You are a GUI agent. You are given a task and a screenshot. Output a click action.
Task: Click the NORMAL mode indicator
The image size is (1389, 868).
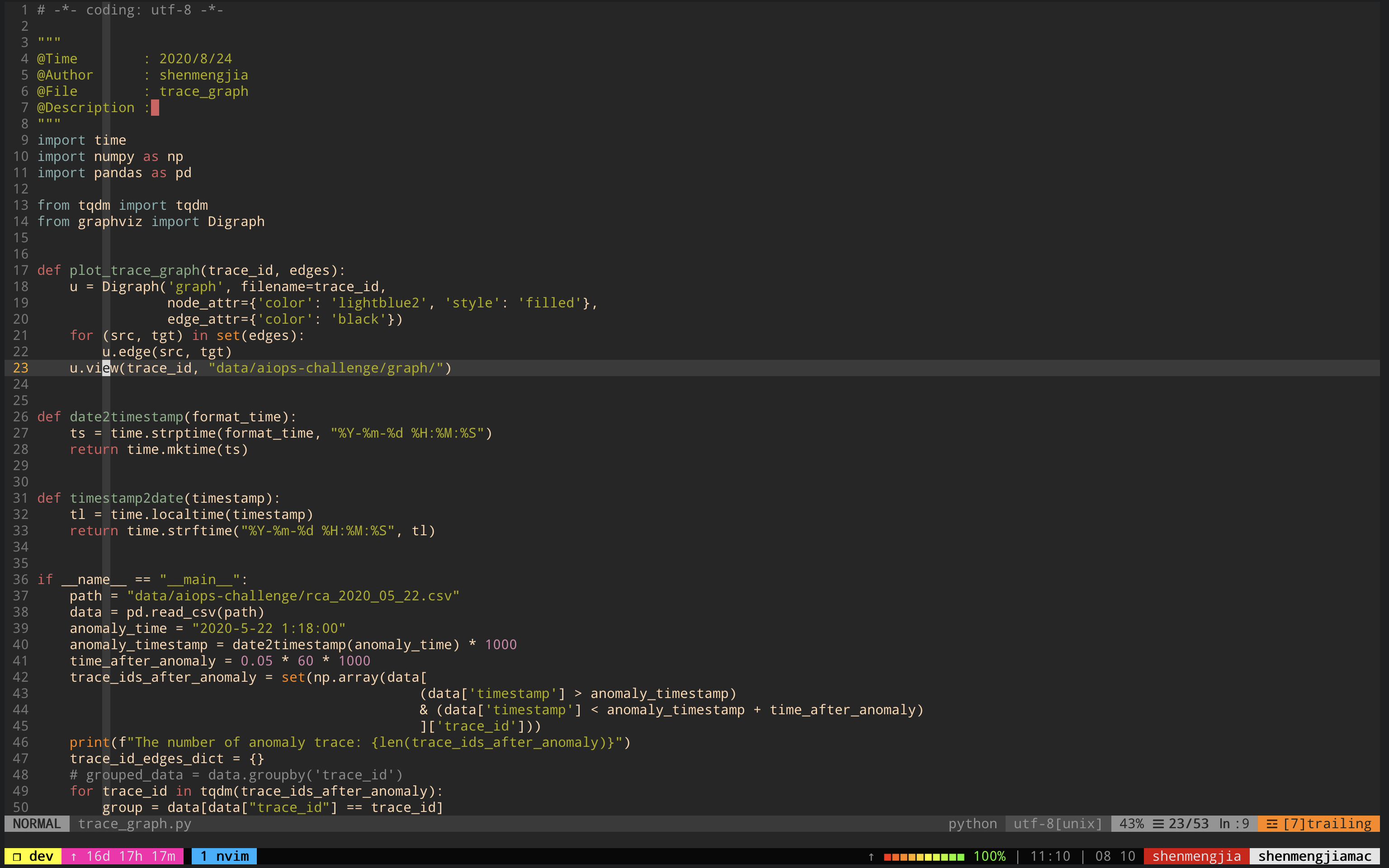pyautogui.click(x=37, y=824)
